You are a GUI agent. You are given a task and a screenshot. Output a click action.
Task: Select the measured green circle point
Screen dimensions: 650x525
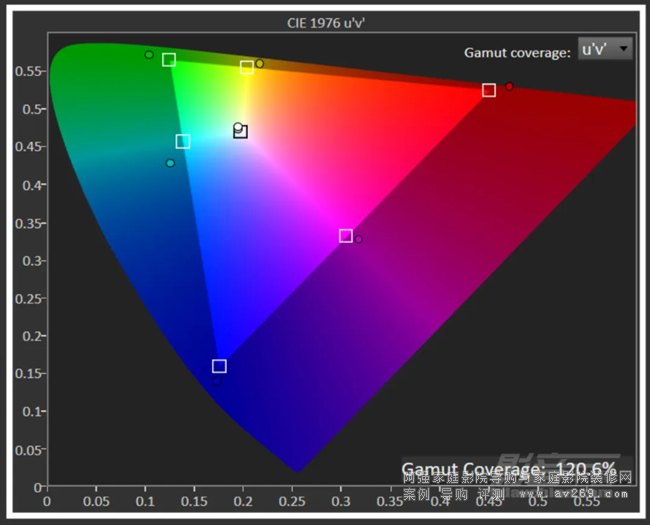pyautogui.click(x=149, y=55)
